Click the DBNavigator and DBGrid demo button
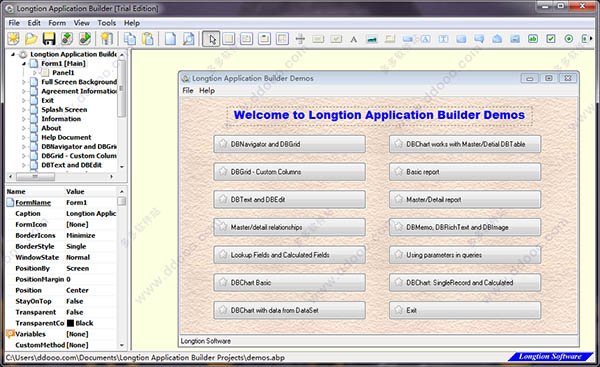Screen dimensions: 600x367 (x=289, y=144)
